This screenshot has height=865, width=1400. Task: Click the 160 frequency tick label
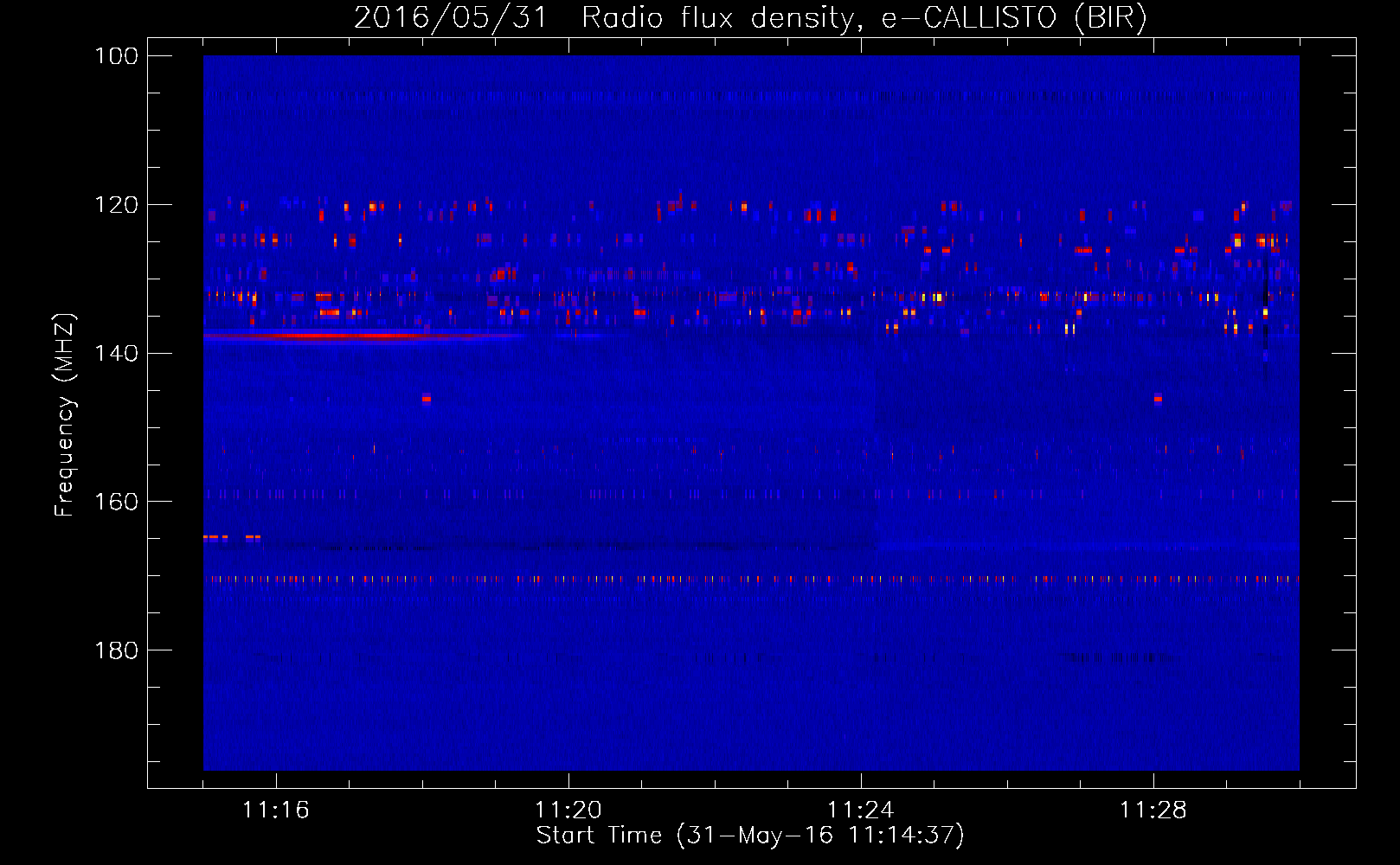[x=116, y=502]
